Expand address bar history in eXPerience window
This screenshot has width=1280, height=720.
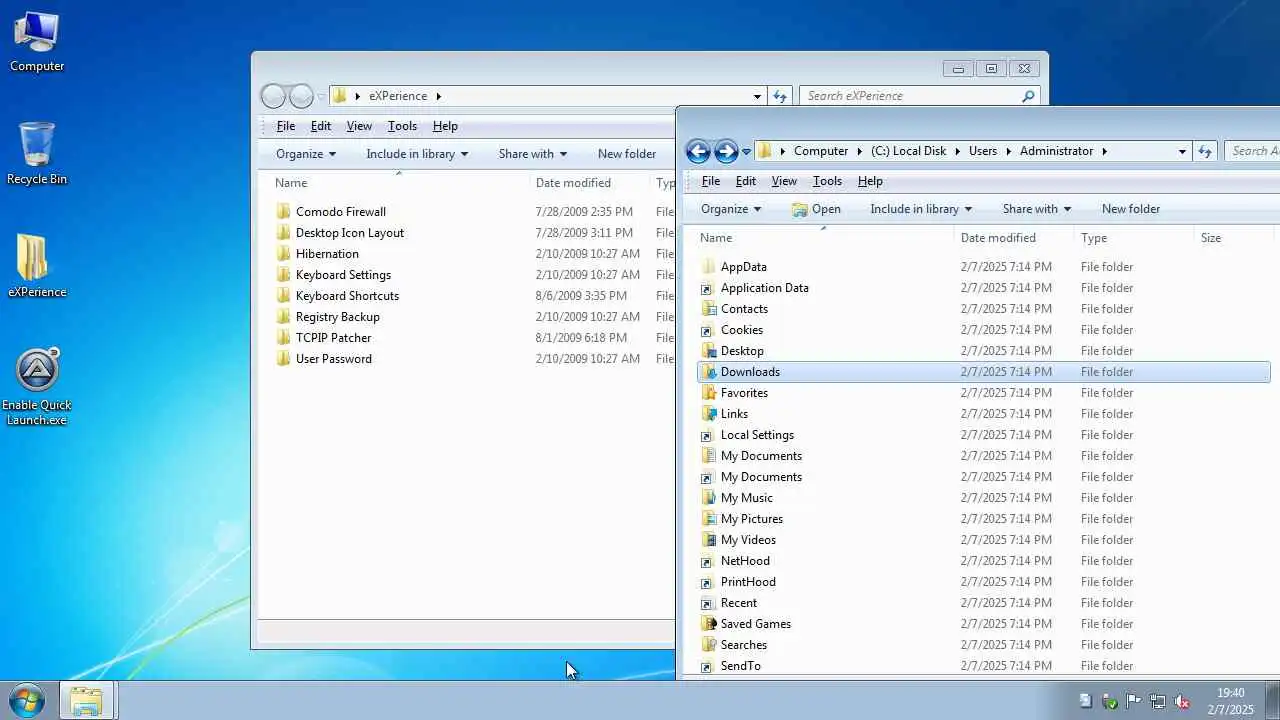pos(757,96)
